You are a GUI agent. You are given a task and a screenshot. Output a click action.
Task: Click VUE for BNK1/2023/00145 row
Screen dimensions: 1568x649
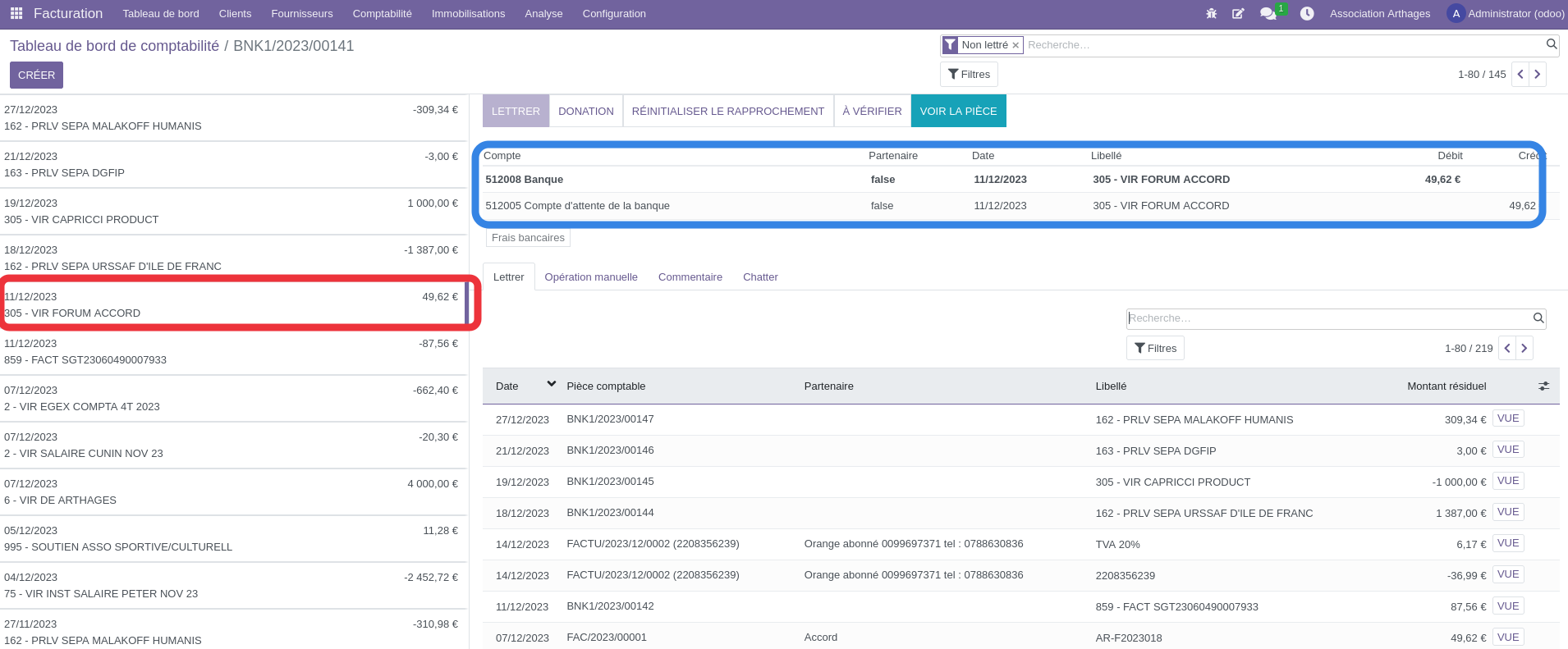[x=1508, y=481]
